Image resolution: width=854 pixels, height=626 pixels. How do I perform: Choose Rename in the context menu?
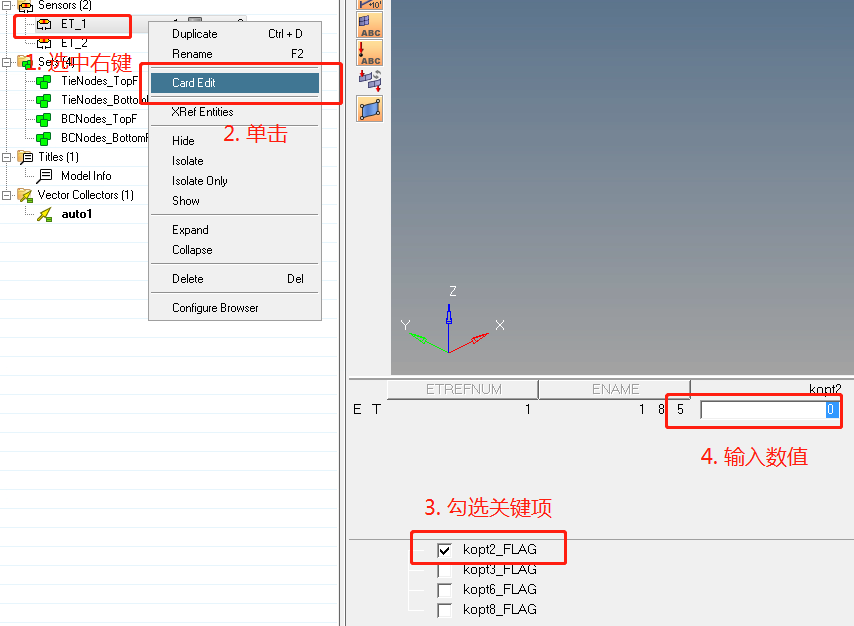(x=235, y=54)
